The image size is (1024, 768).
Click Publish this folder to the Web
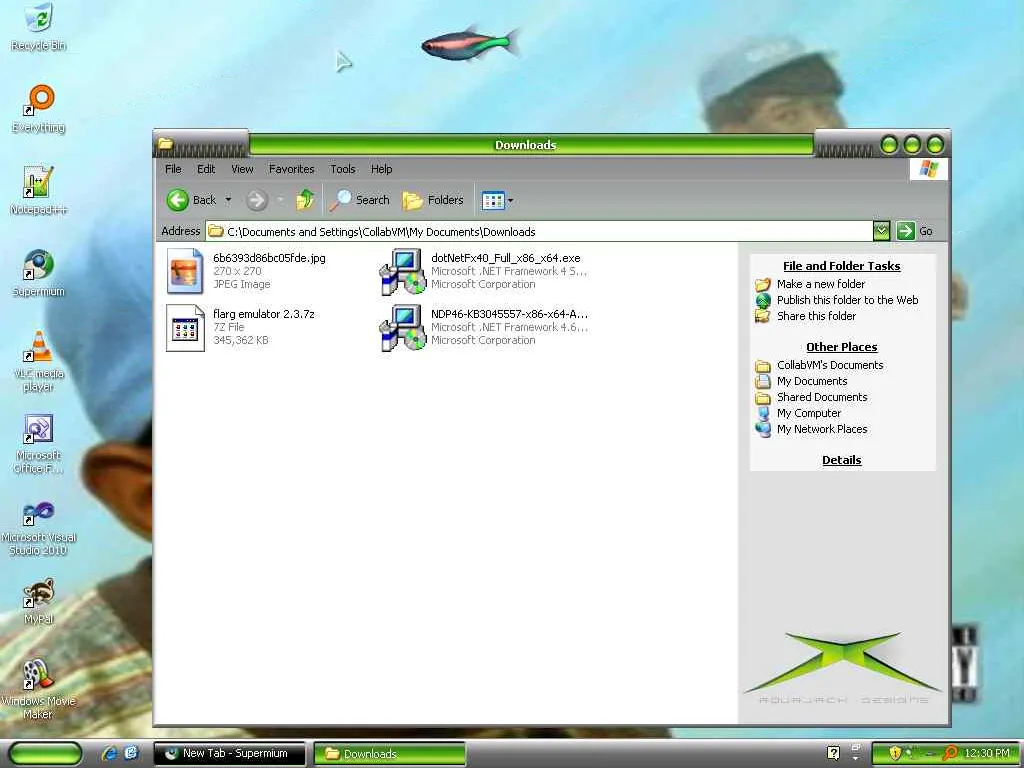click(847, 300)
